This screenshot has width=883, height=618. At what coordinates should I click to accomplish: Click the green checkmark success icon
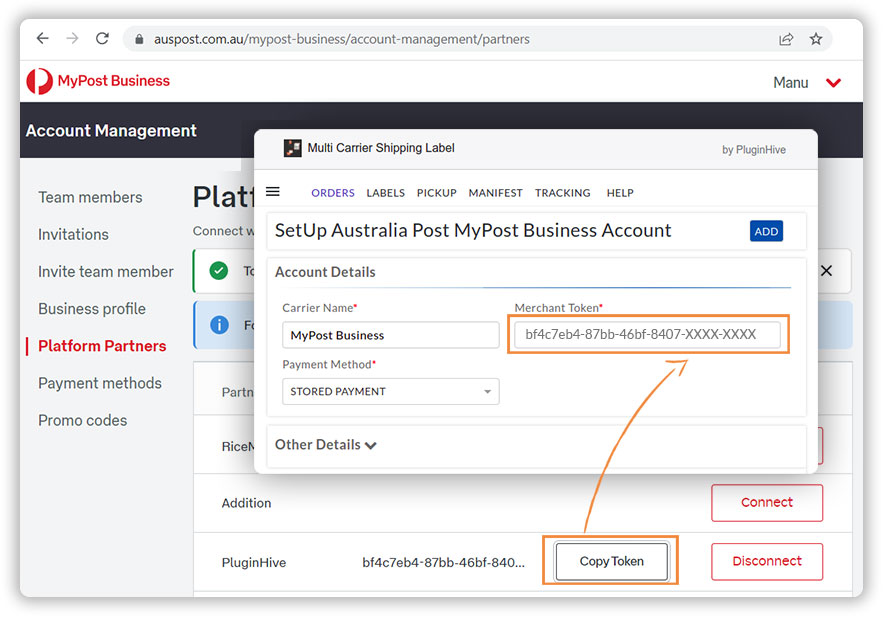[218, 271]
